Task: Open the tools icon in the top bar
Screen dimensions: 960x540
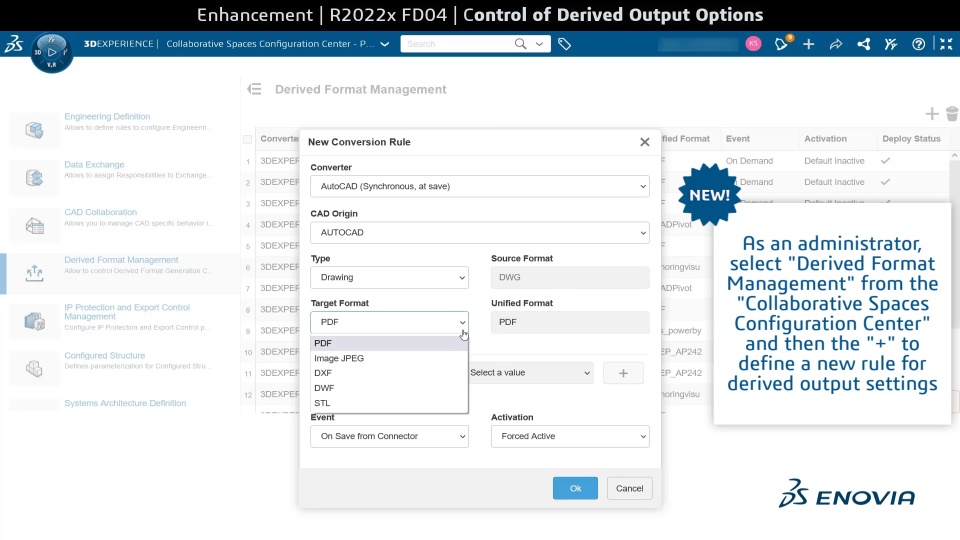Action: point(891,44)
